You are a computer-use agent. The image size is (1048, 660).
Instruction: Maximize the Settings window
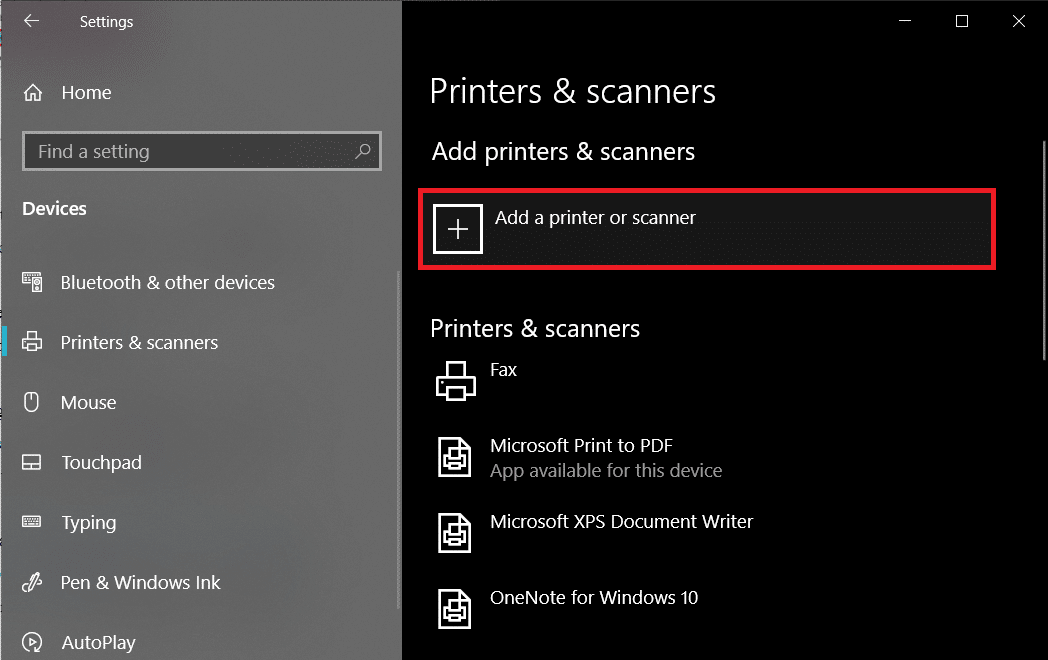coord(962,21)
